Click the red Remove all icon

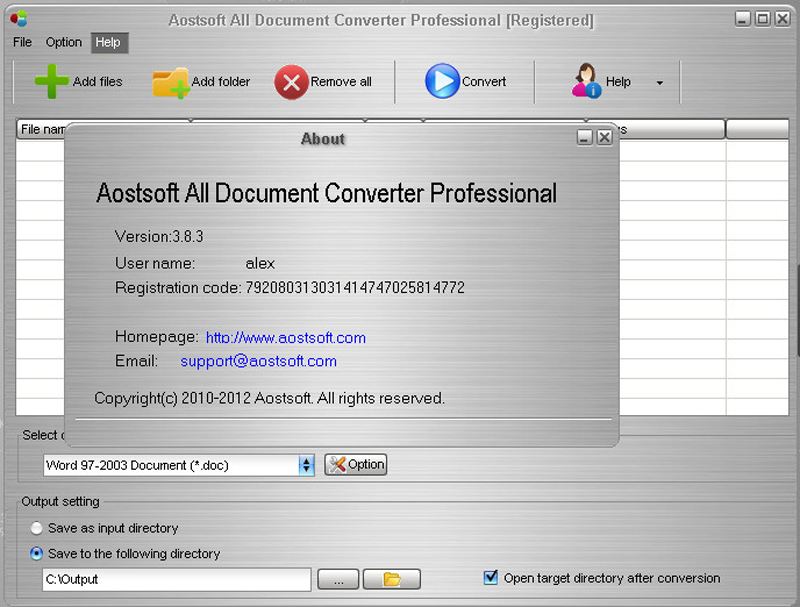291,82
